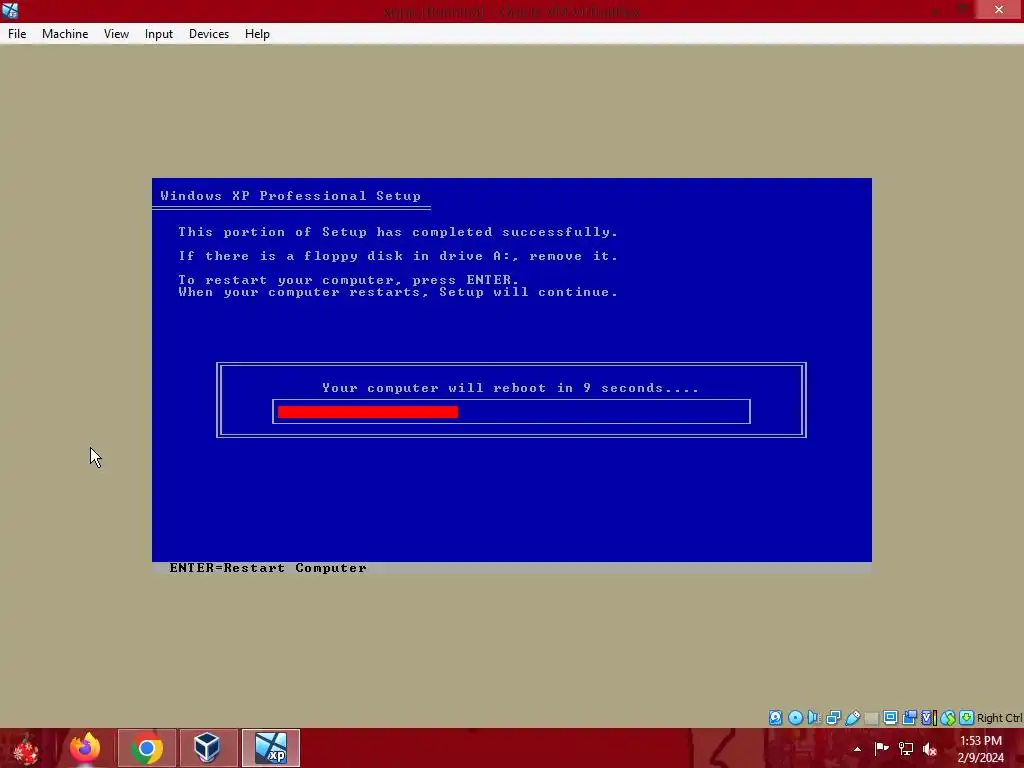The width and height of the screenshot is (1024, 768).
Task: Open the network tray icon
Action: click(906, 748)
